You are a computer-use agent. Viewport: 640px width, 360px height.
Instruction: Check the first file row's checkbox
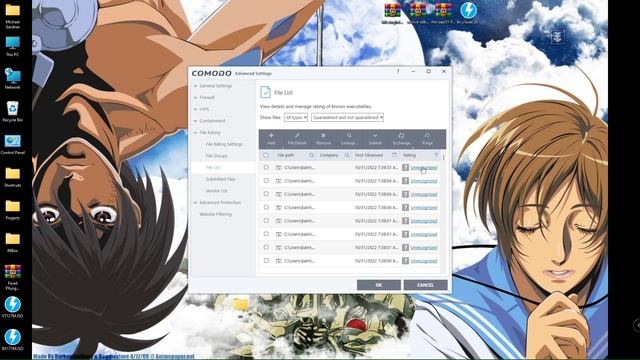point(266,167)
